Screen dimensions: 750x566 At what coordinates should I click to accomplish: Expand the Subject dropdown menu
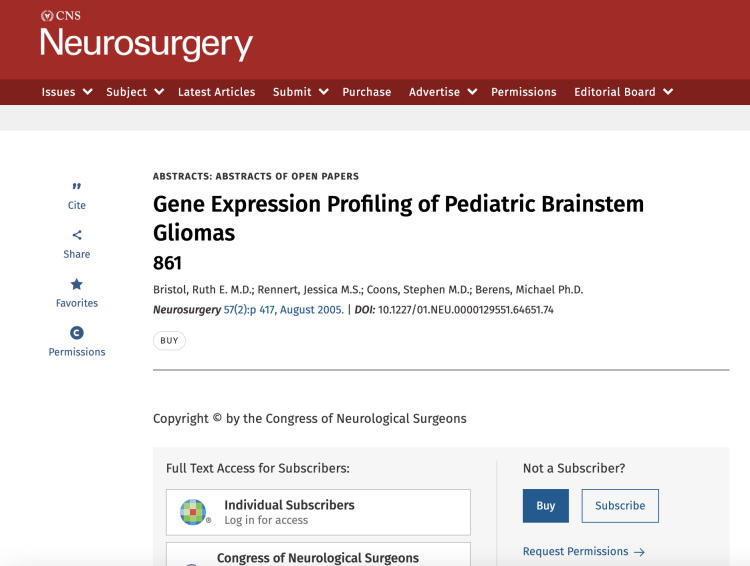[x=135, y=92]
